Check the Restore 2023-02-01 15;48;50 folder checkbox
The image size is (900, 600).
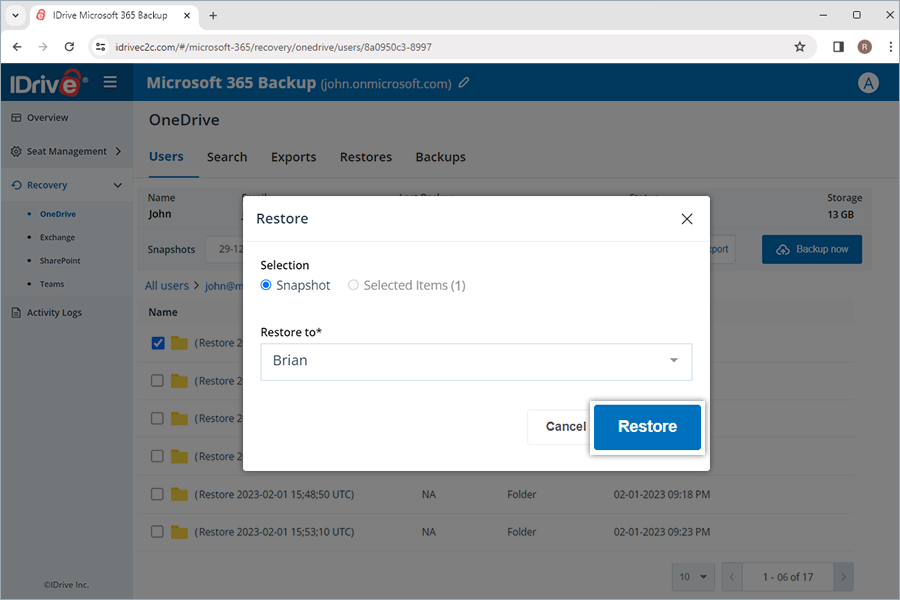point(157,494)
